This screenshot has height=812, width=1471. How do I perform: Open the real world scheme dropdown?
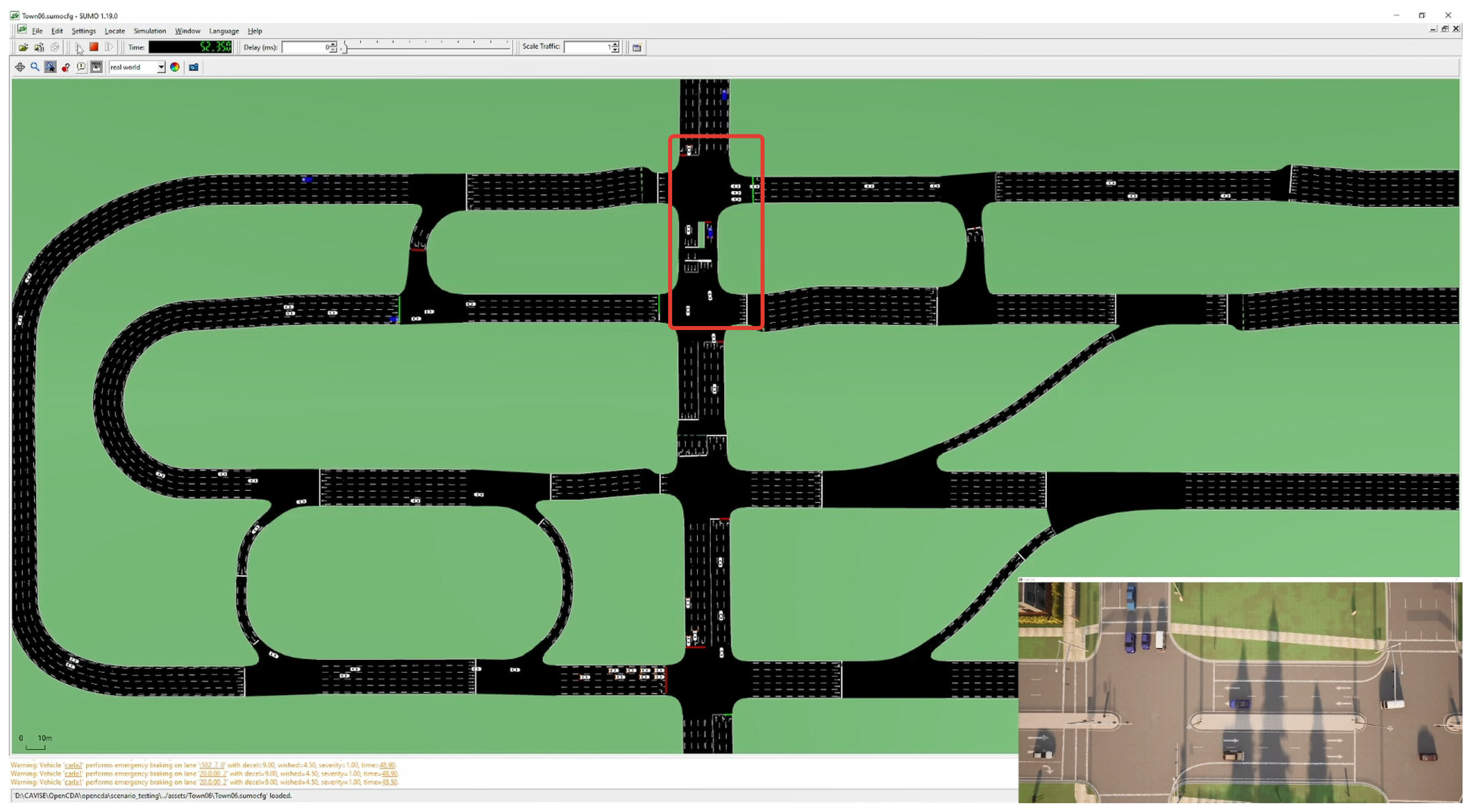(161, 67)
